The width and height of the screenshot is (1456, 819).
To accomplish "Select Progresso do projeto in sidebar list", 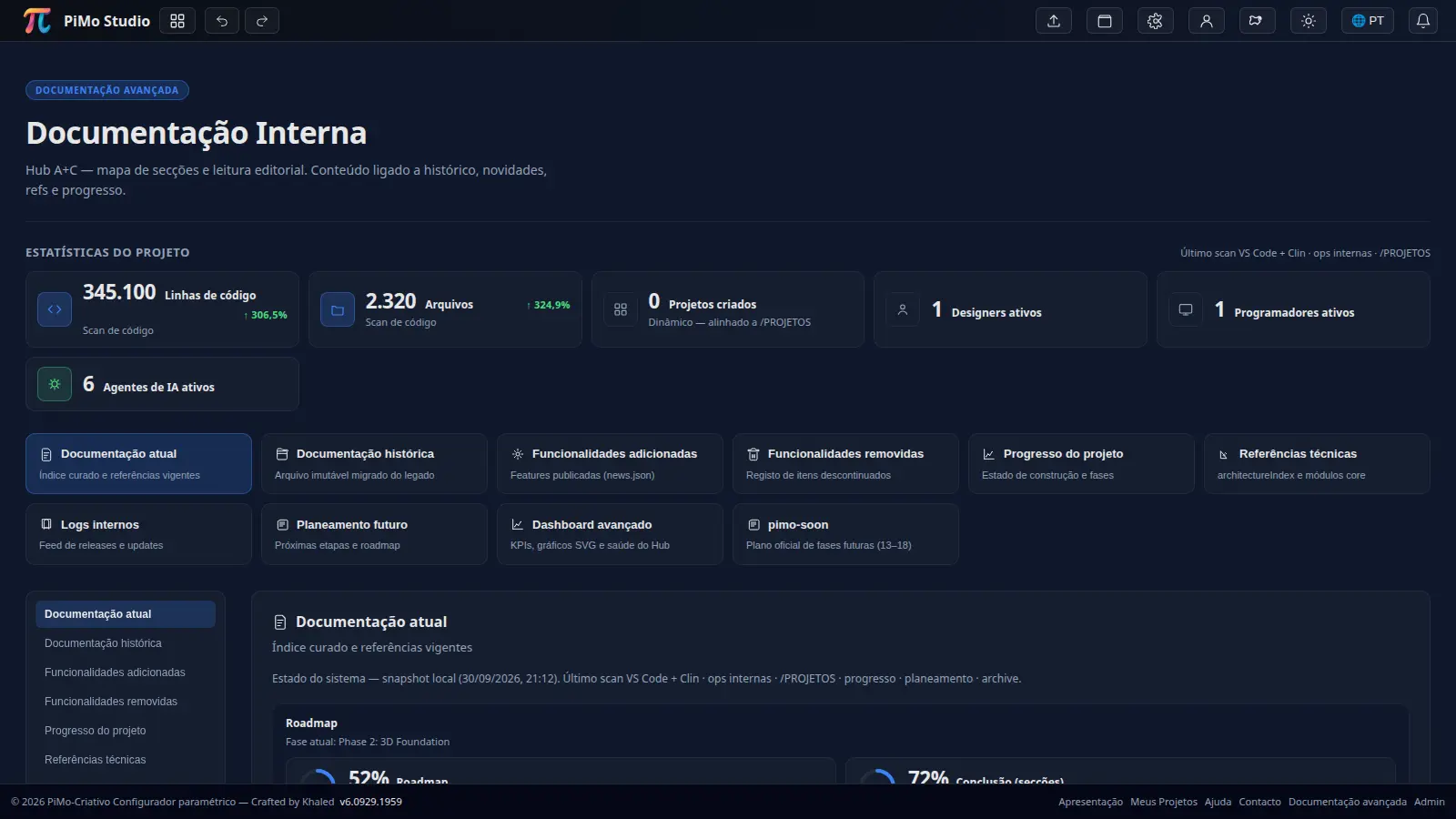I will pyautogui.click(x=126, y=731).
